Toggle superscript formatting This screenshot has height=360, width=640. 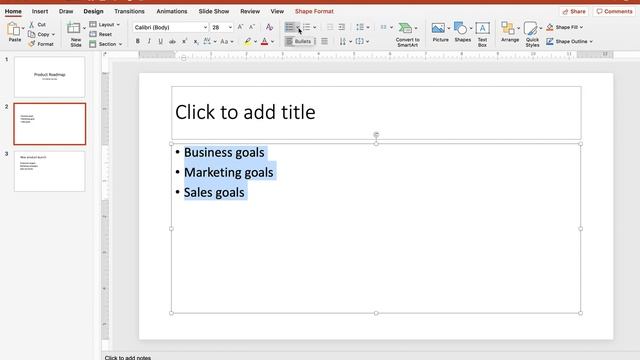tap(184, 41)
